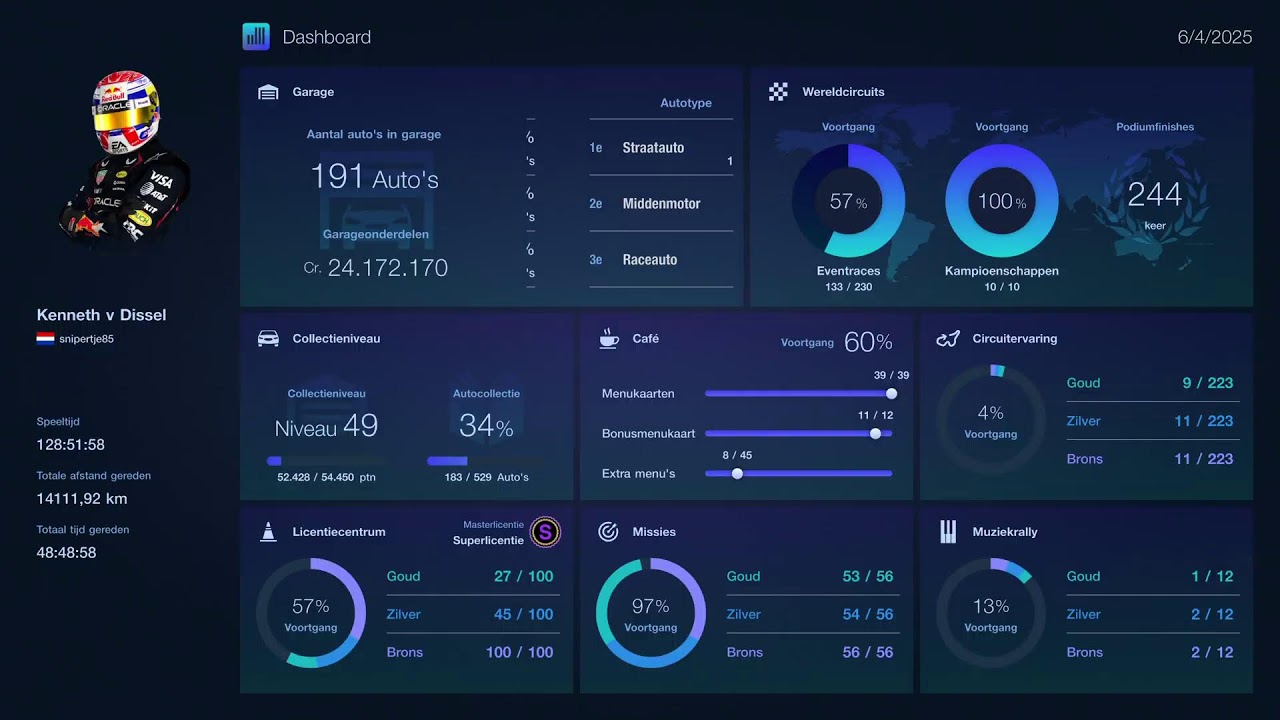The image size is (1280, 720).
Task: Click the Autocollectie progress bar
Action: pyautogui.click(x=486, y=461)
